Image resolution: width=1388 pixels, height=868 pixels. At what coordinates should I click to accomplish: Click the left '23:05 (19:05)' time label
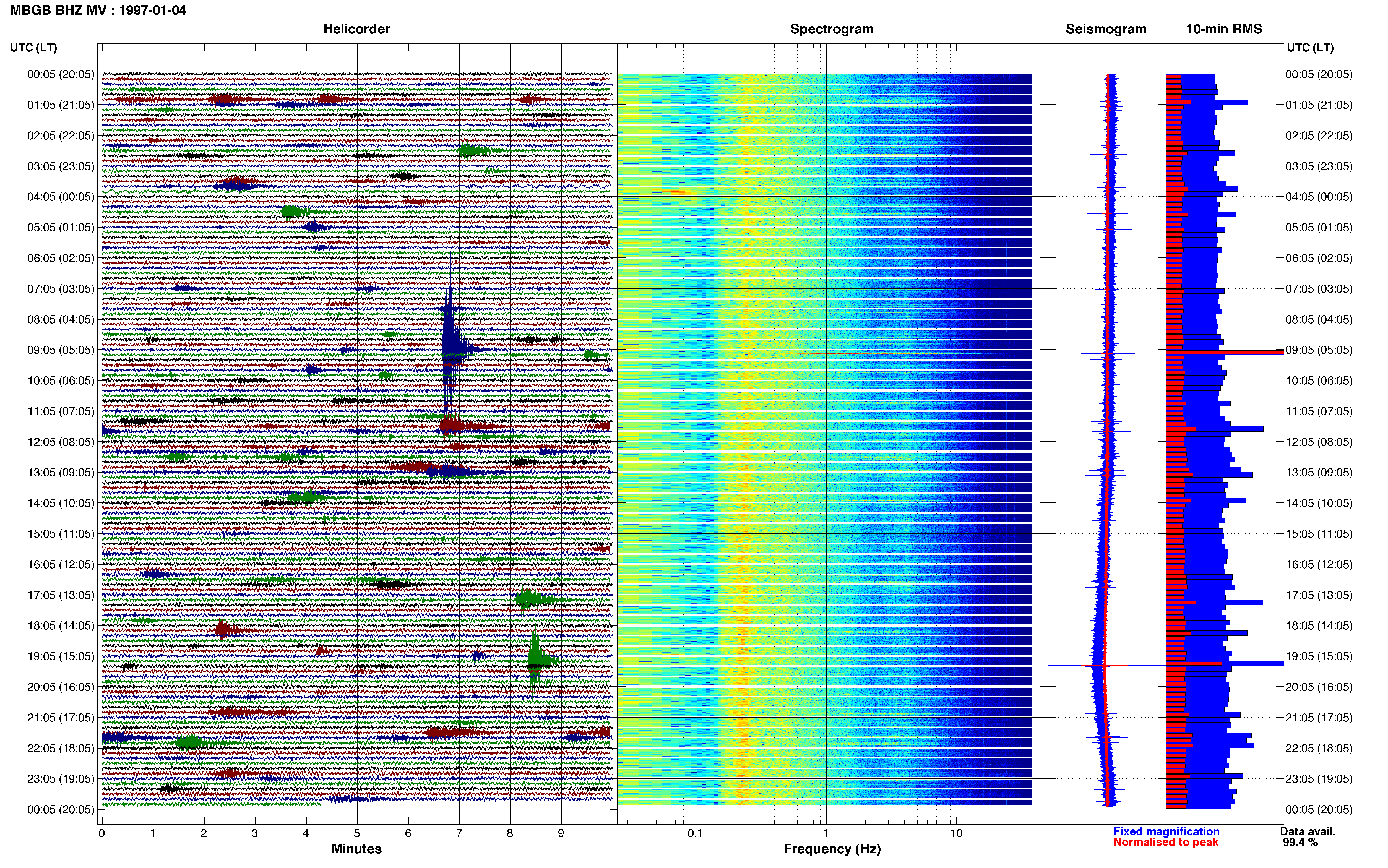coord(61,779)
